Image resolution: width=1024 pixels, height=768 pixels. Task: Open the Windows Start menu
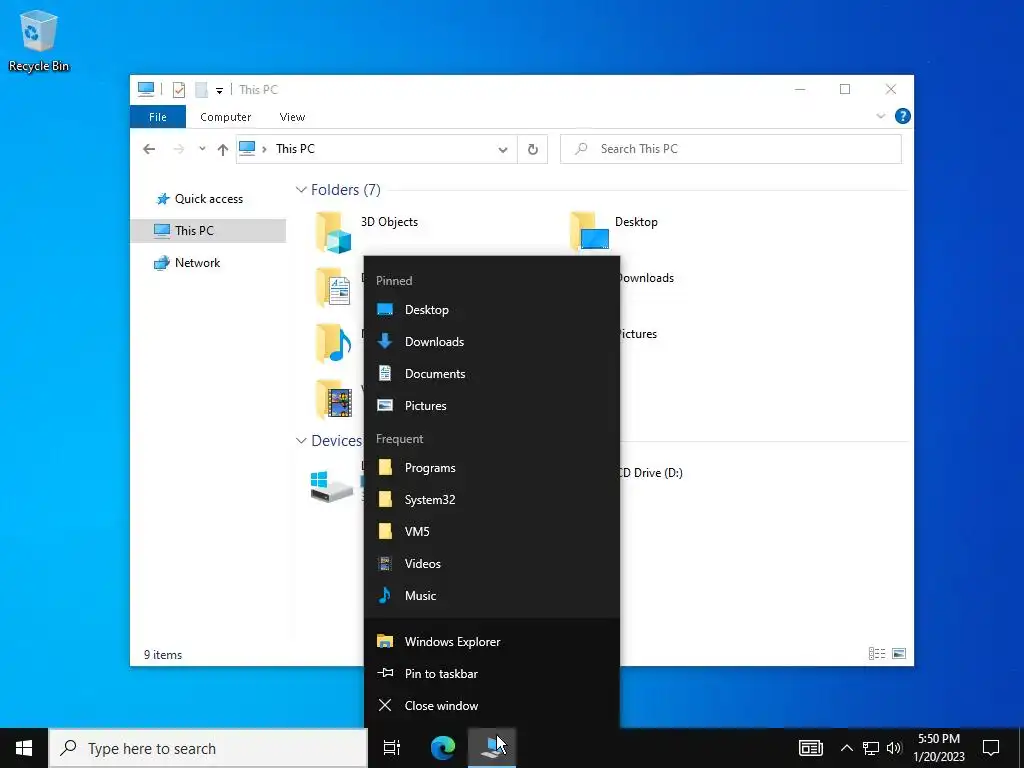coord(24,748)
